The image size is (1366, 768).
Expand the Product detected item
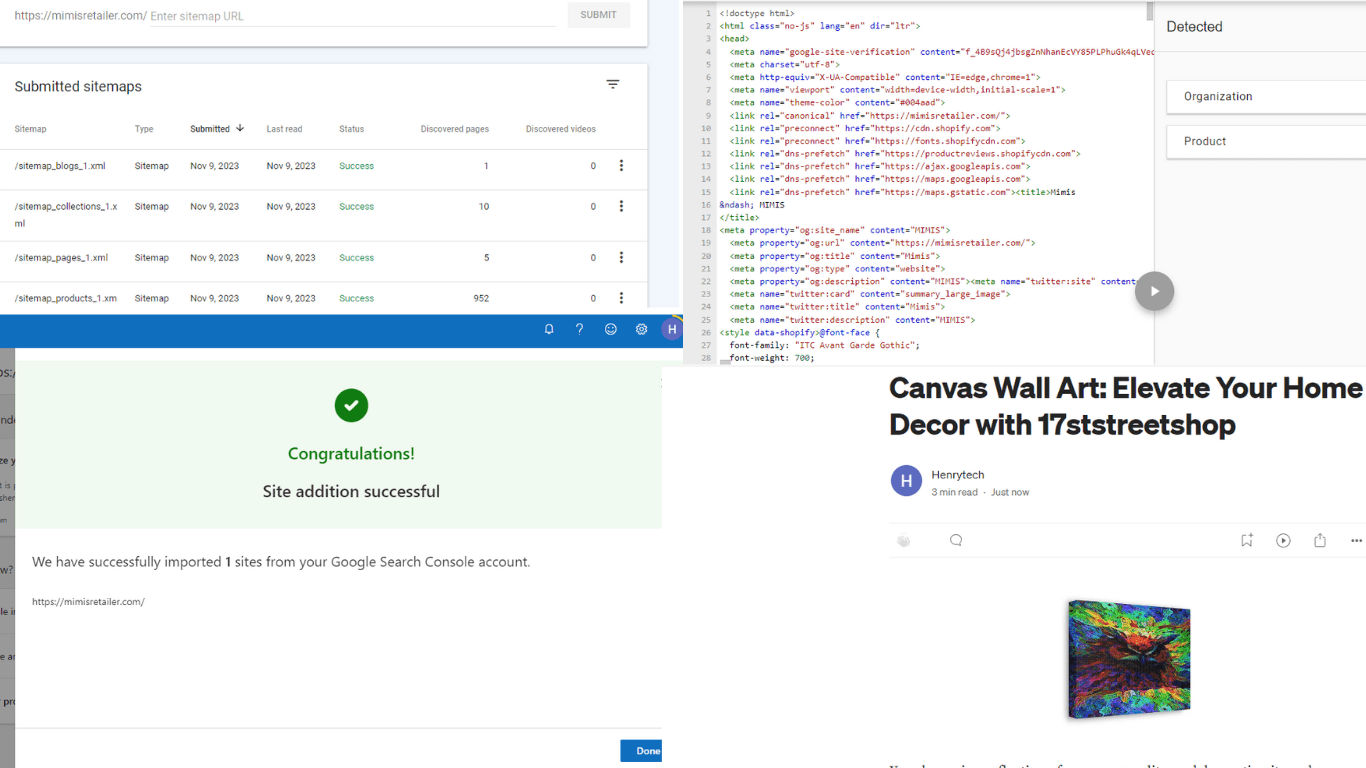point(1266,141)
